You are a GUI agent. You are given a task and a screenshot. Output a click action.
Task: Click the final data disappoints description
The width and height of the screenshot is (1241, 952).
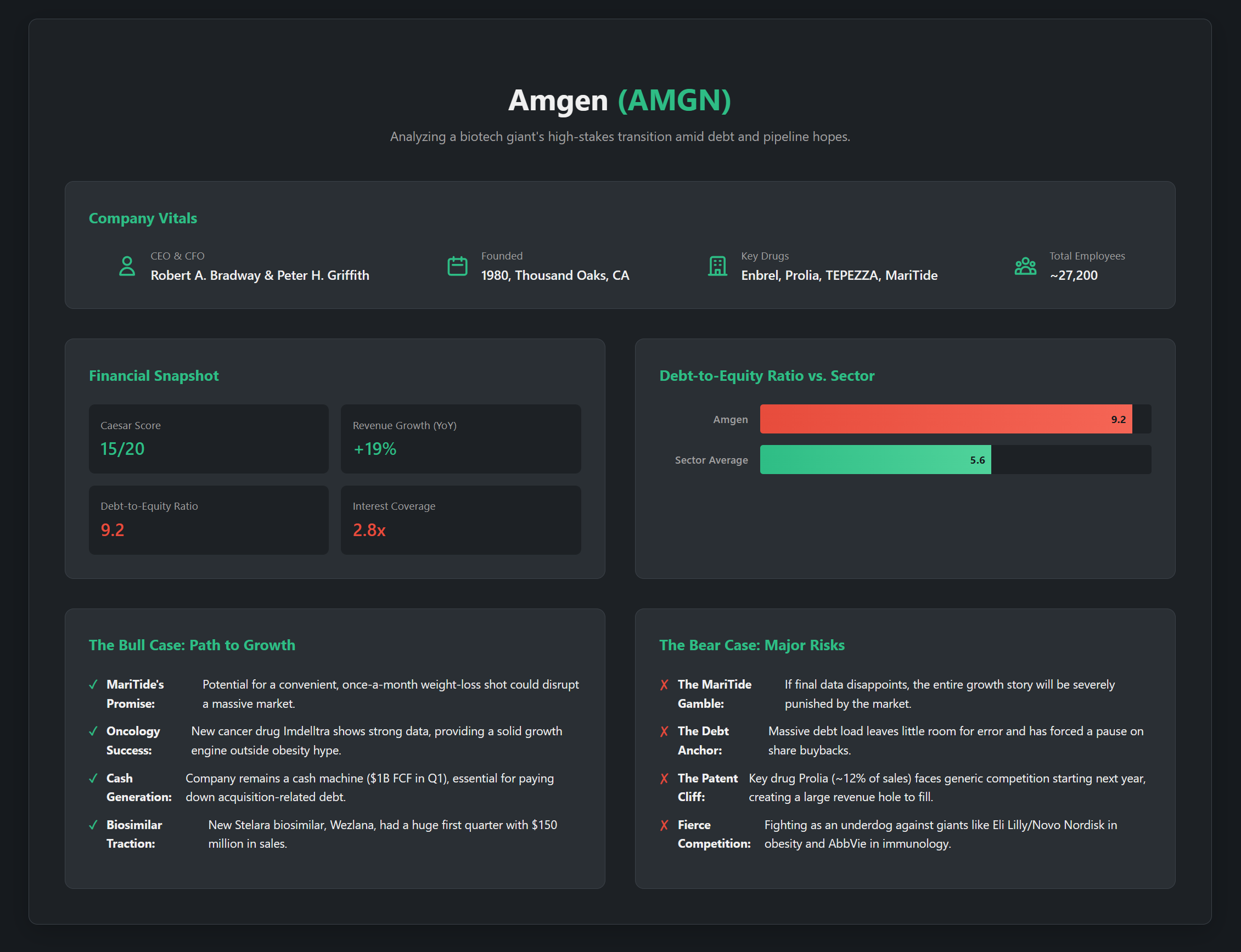[950, 694]
